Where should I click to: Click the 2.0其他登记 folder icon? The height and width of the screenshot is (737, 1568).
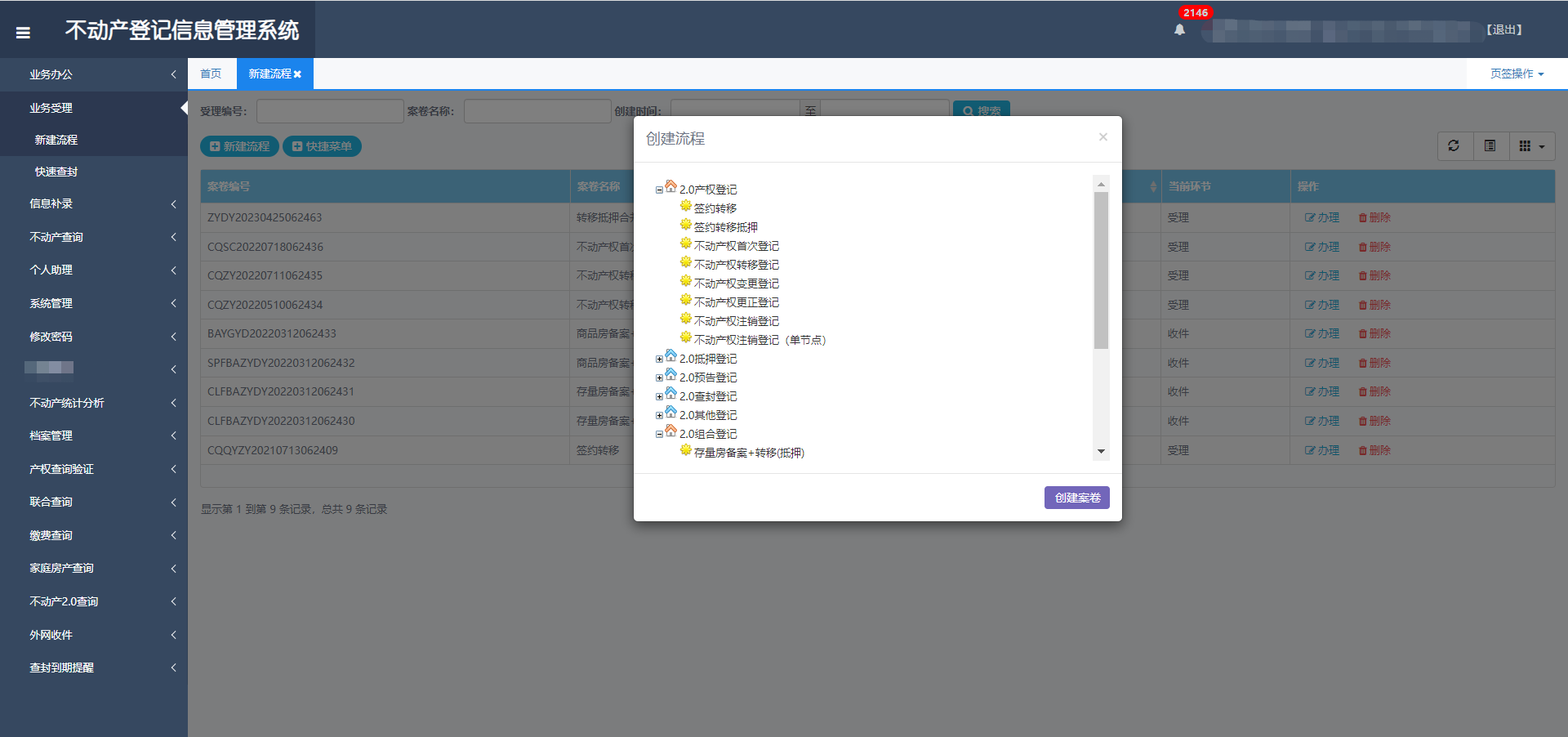click(x=670, y=413)
